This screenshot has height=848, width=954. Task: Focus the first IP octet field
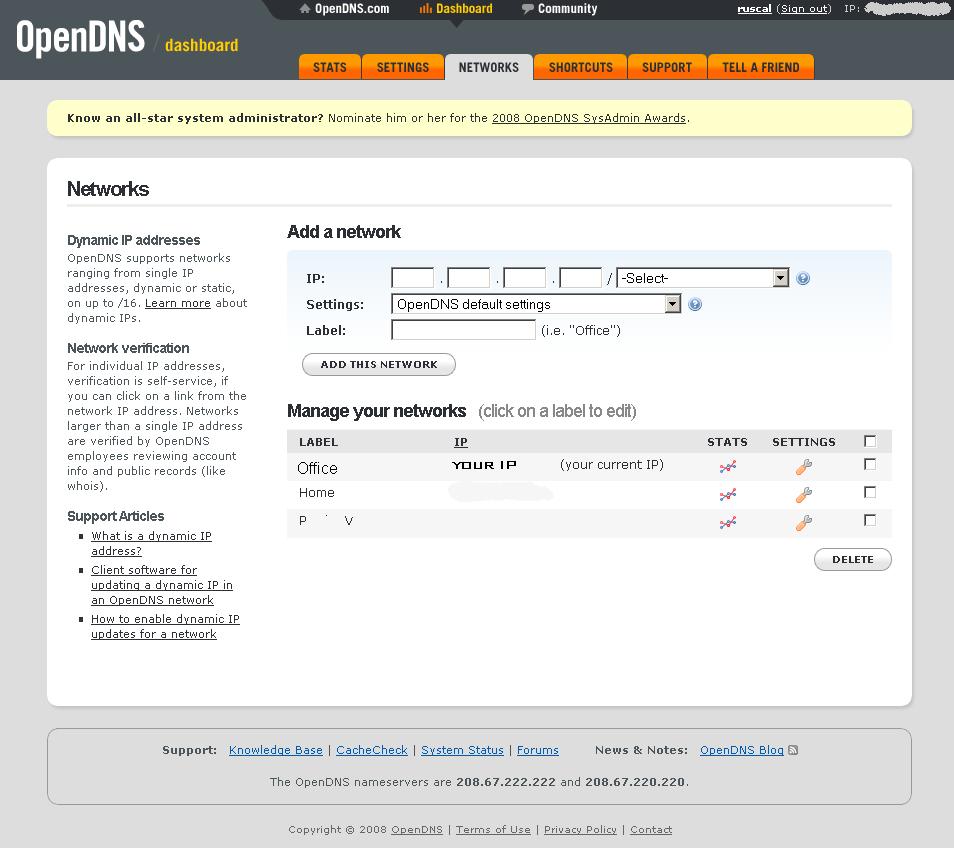click(x=413, y=278)
